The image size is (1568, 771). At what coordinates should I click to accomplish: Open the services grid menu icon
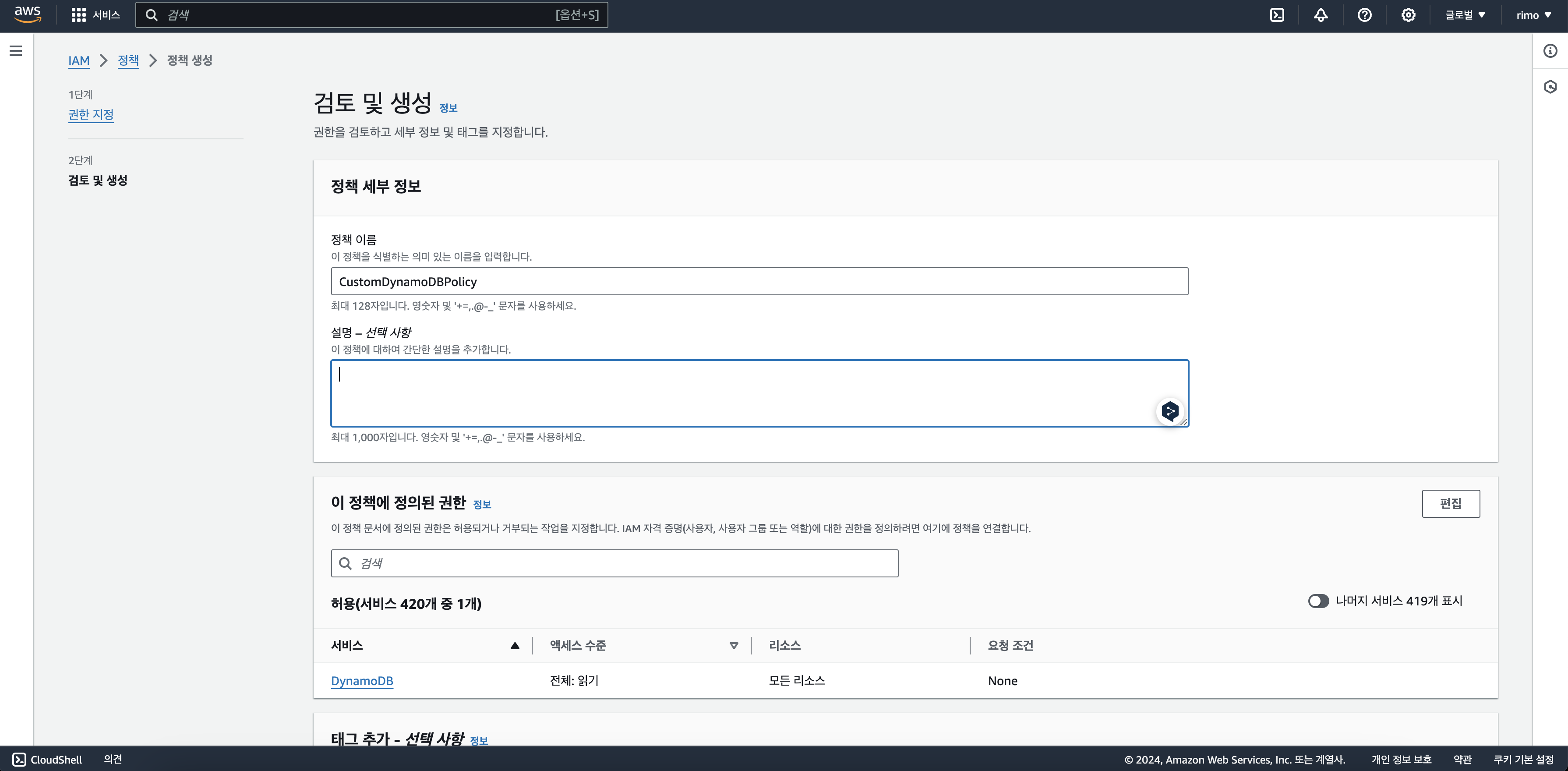coord(78,14)
